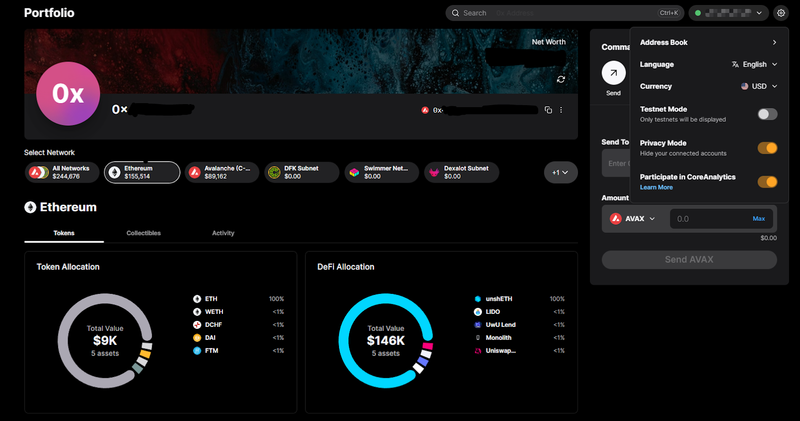Expand the +1 more networks dropdown

pyautogui.click(x=560, y=172)
